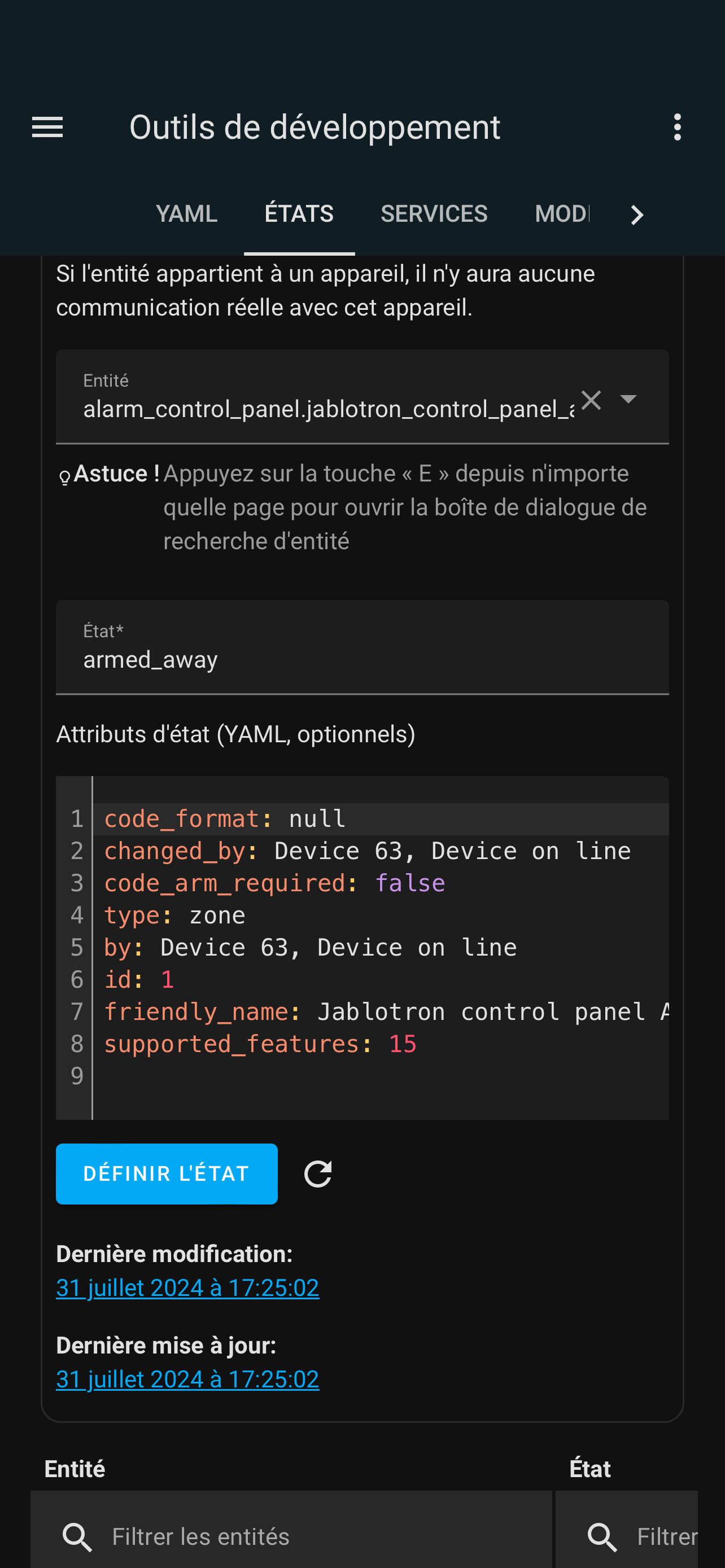Show more tabs with right chevron

point(637,215)
